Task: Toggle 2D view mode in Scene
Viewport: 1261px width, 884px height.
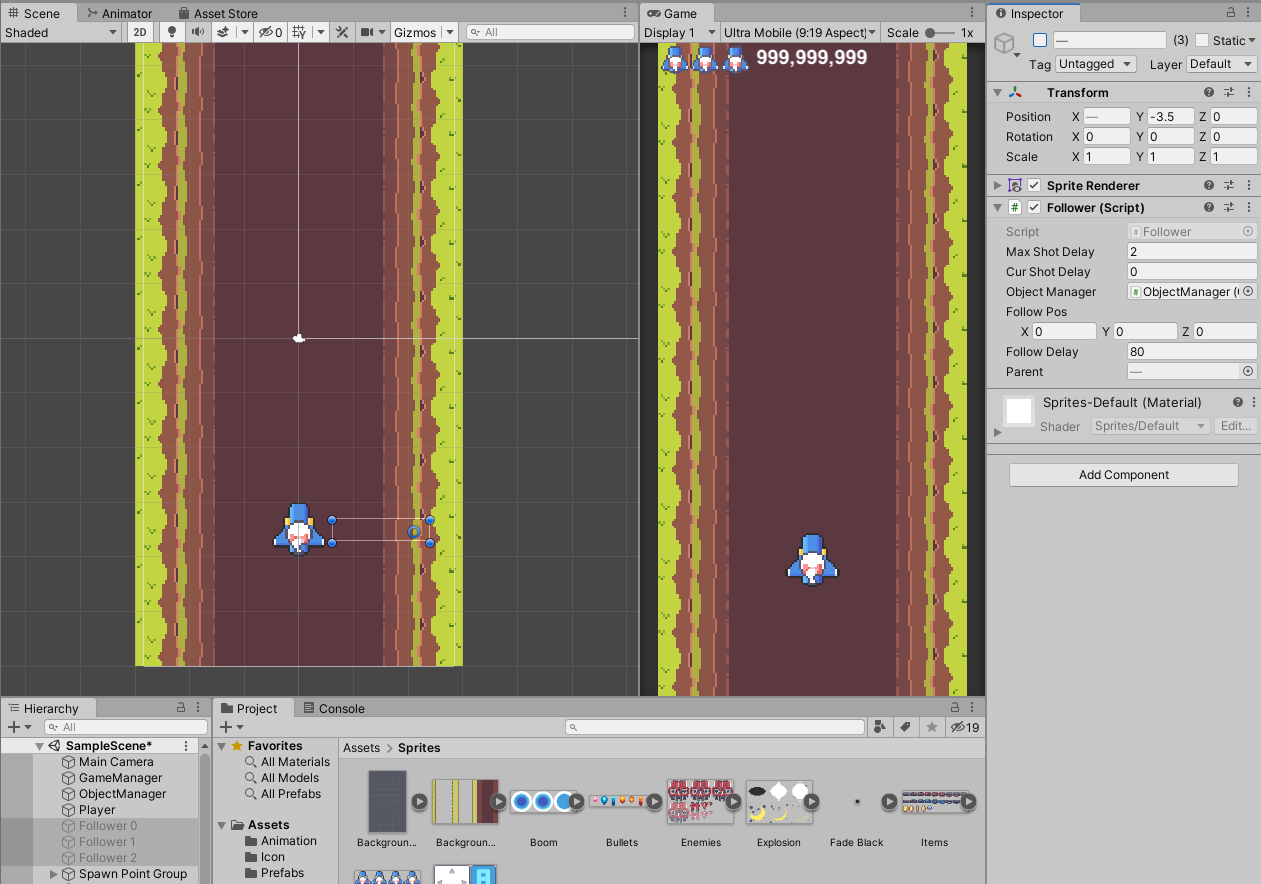Action: click(x=141, y=32)
